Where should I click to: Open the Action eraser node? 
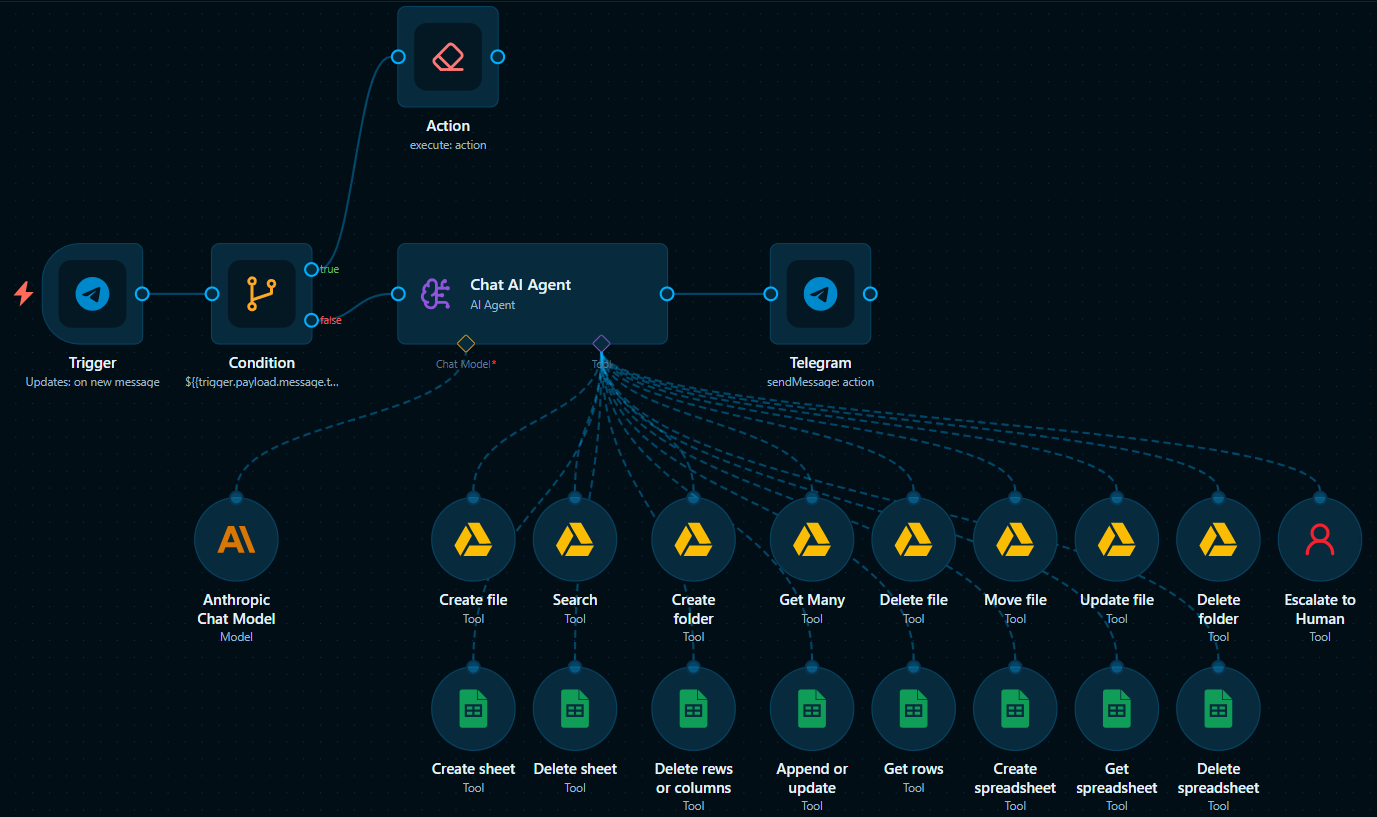[448, 57]
